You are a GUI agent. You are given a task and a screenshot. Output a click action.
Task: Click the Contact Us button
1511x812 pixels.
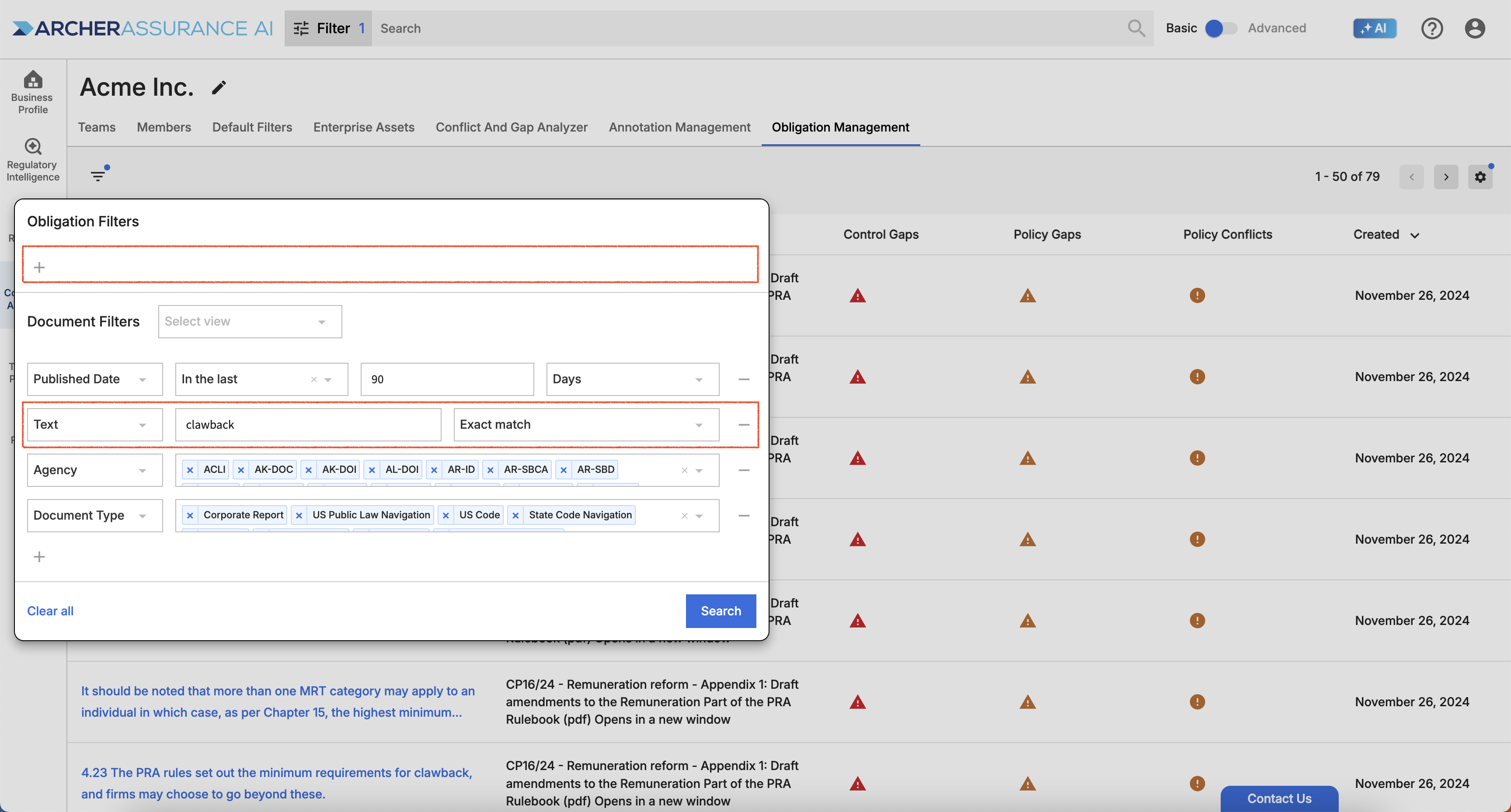1279,798
